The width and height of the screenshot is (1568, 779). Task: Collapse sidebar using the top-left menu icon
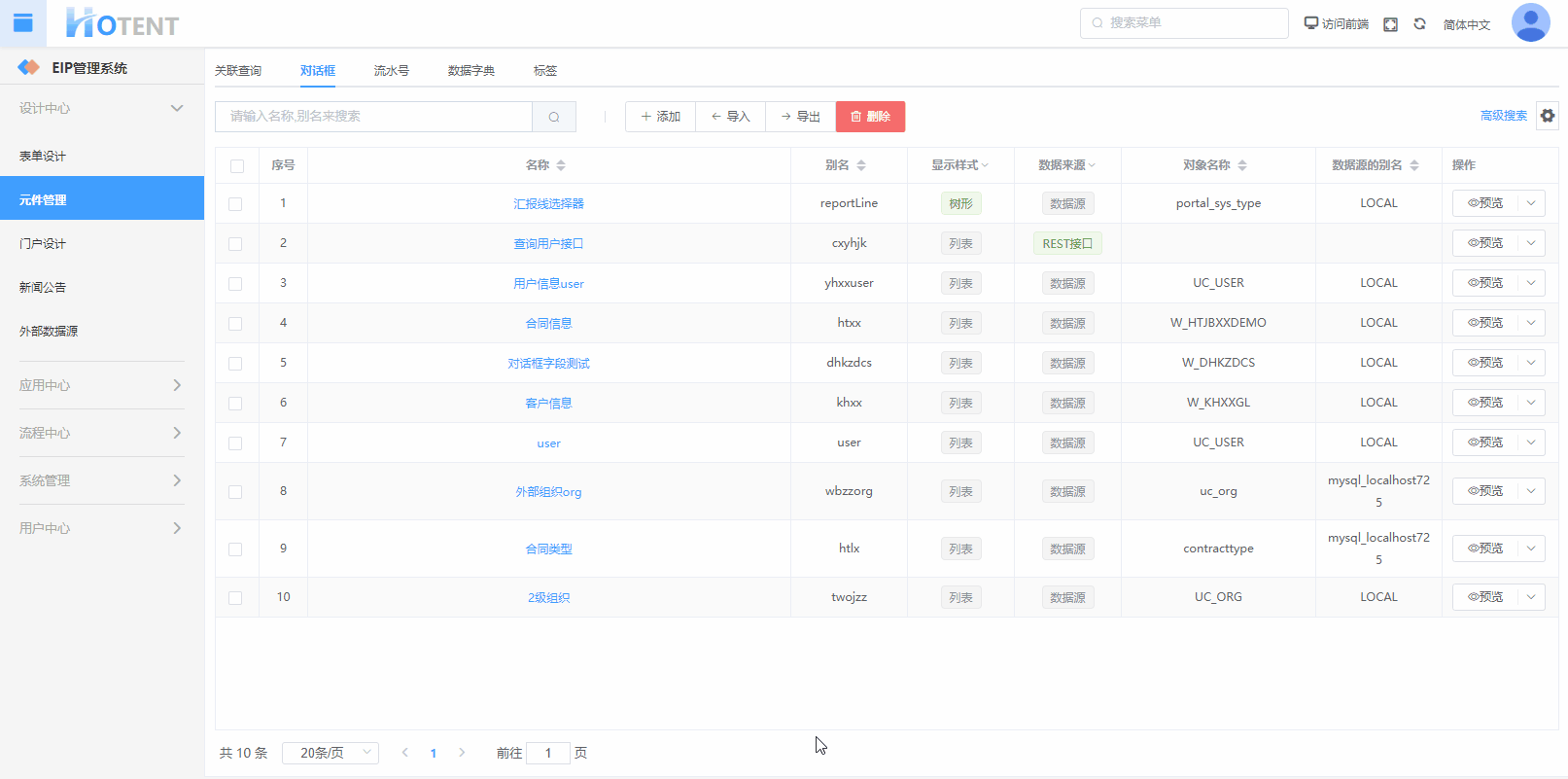tap(23, 23)
